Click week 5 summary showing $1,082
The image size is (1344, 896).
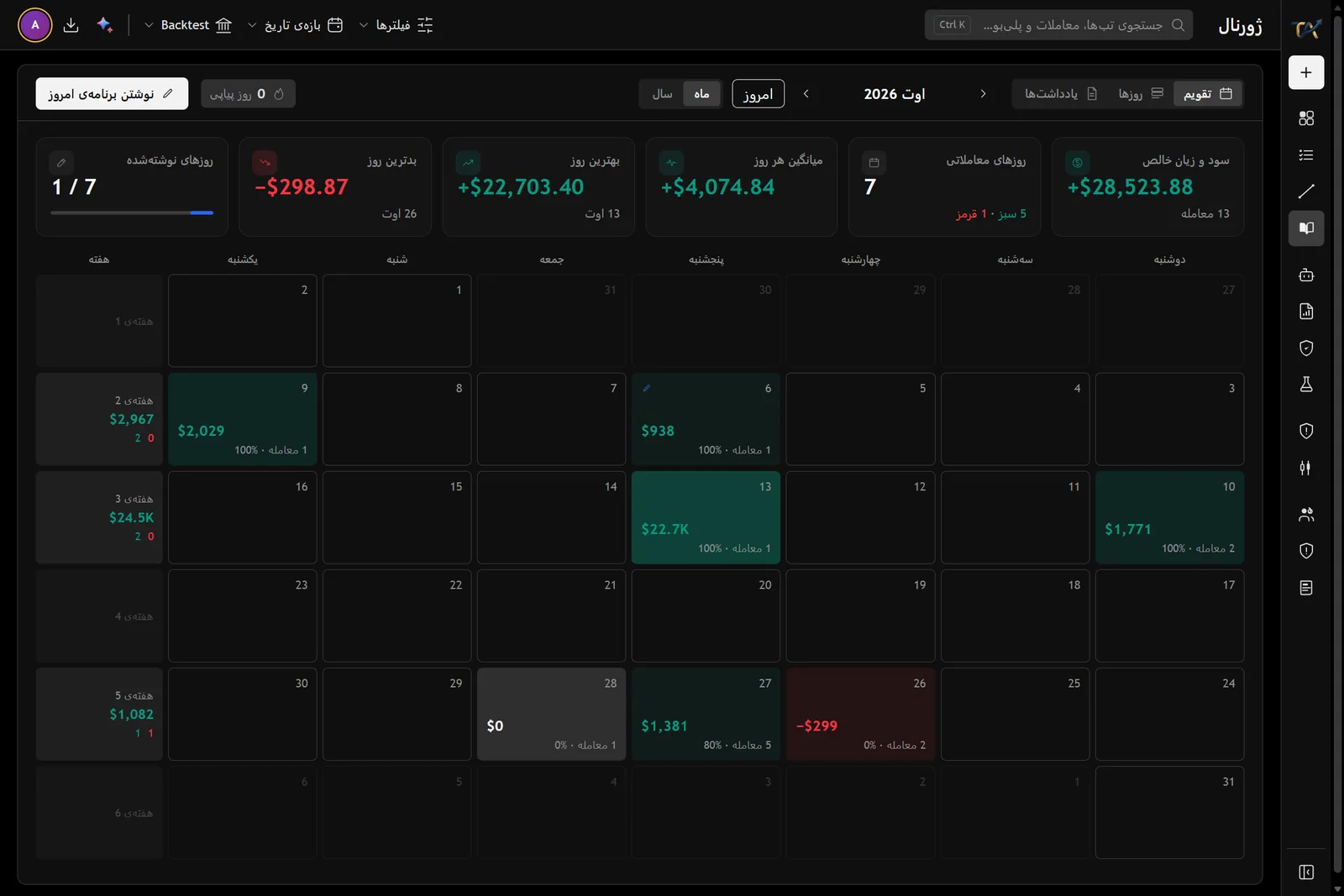point(99,714)
